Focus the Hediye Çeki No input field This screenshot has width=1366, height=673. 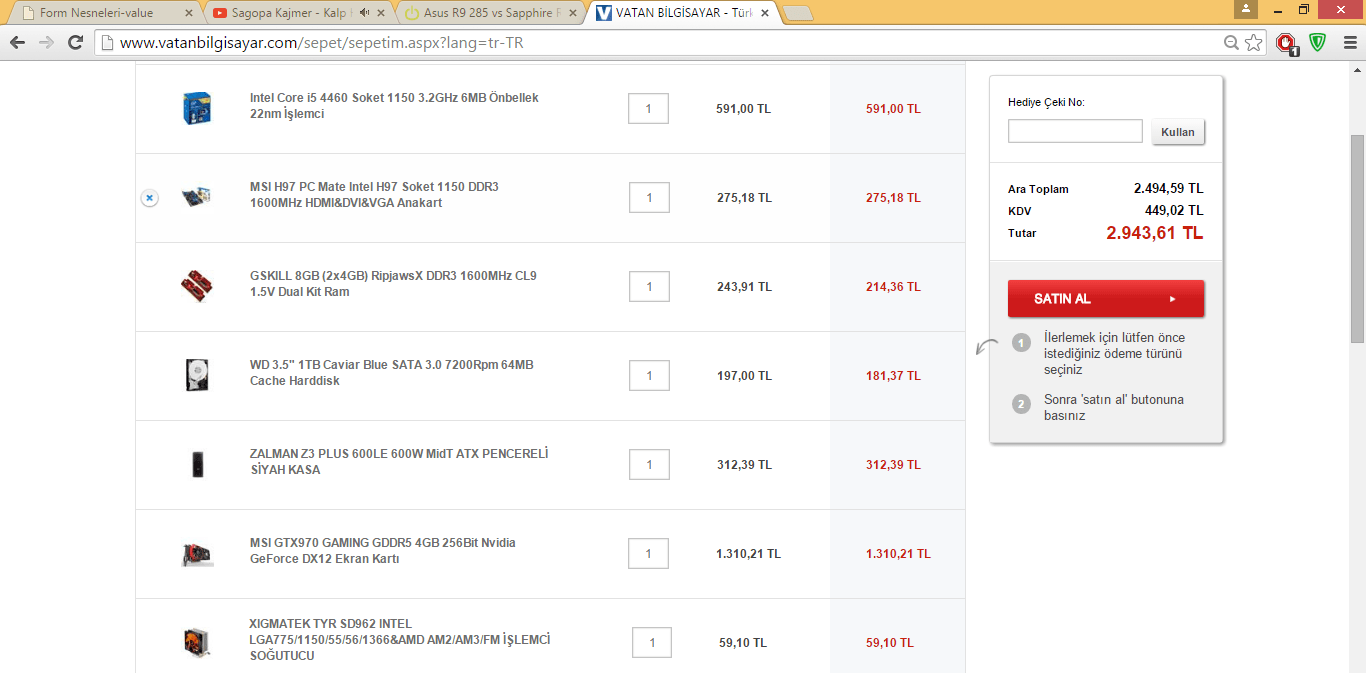[x=1075, y=131]
